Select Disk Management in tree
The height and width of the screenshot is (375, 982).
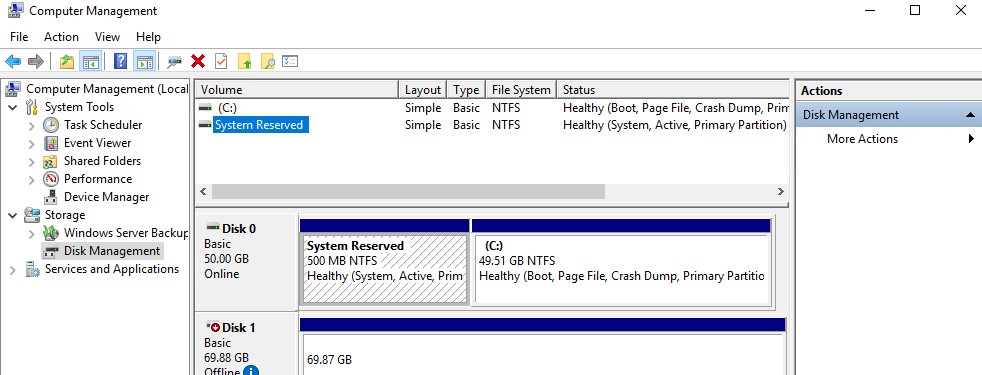click(x=112, y=251)
